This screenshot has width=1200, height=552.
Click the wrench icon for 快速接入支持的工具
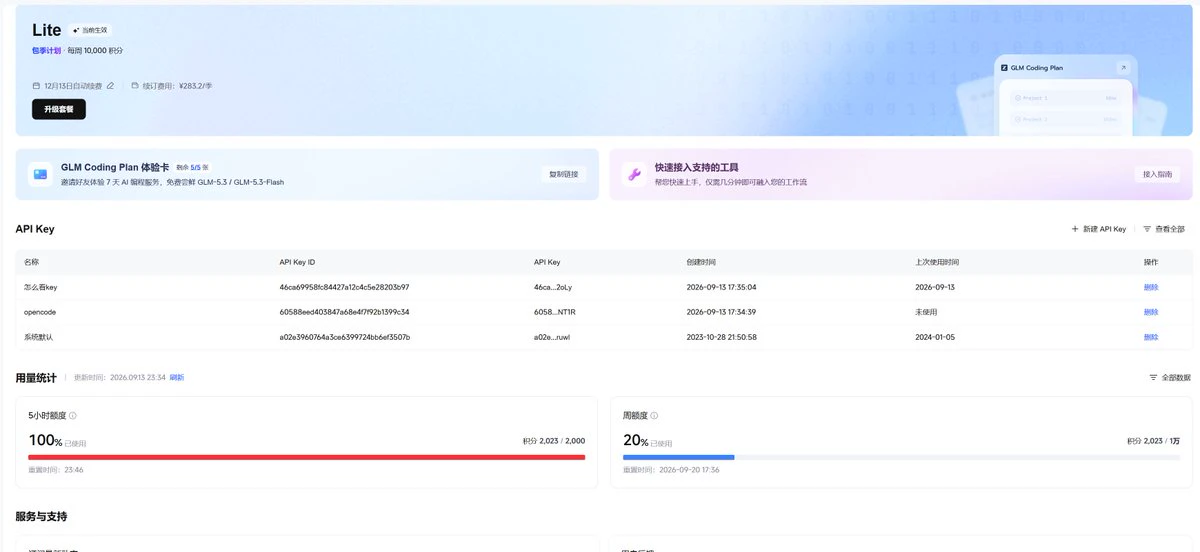(634, 174)
